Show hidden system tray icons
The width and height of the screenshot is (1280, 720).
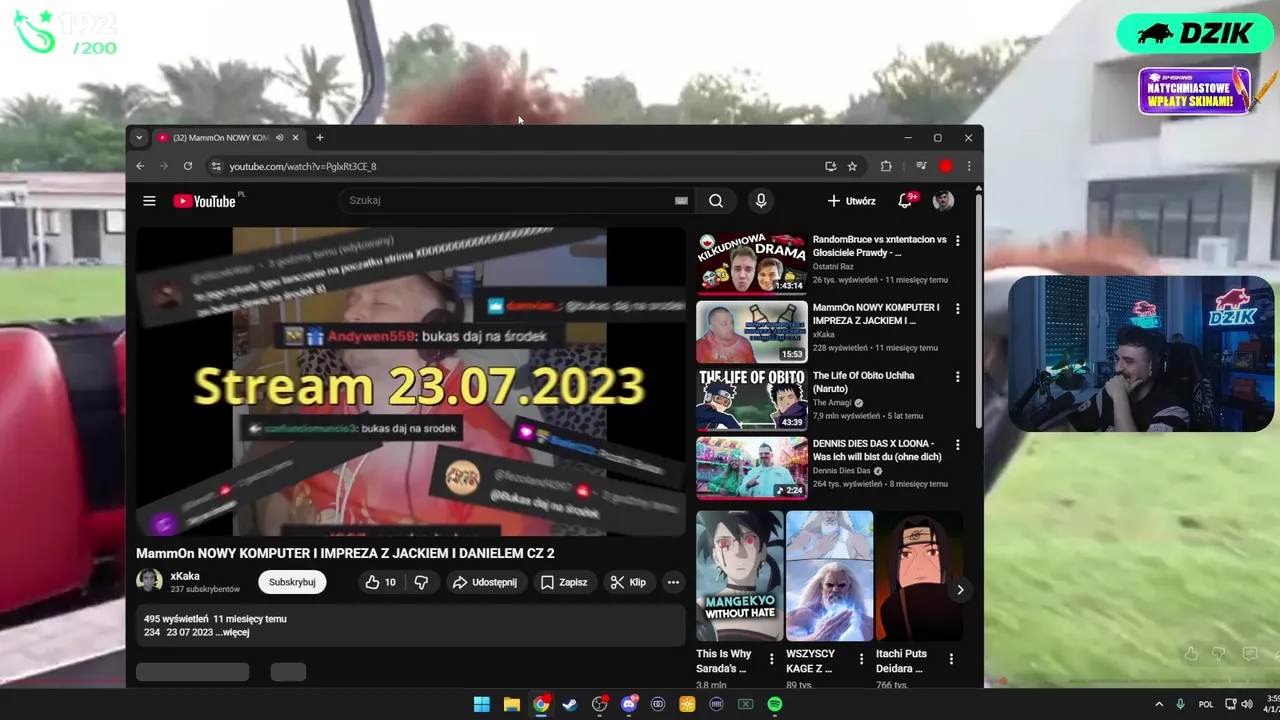[x=1159, y=704]
